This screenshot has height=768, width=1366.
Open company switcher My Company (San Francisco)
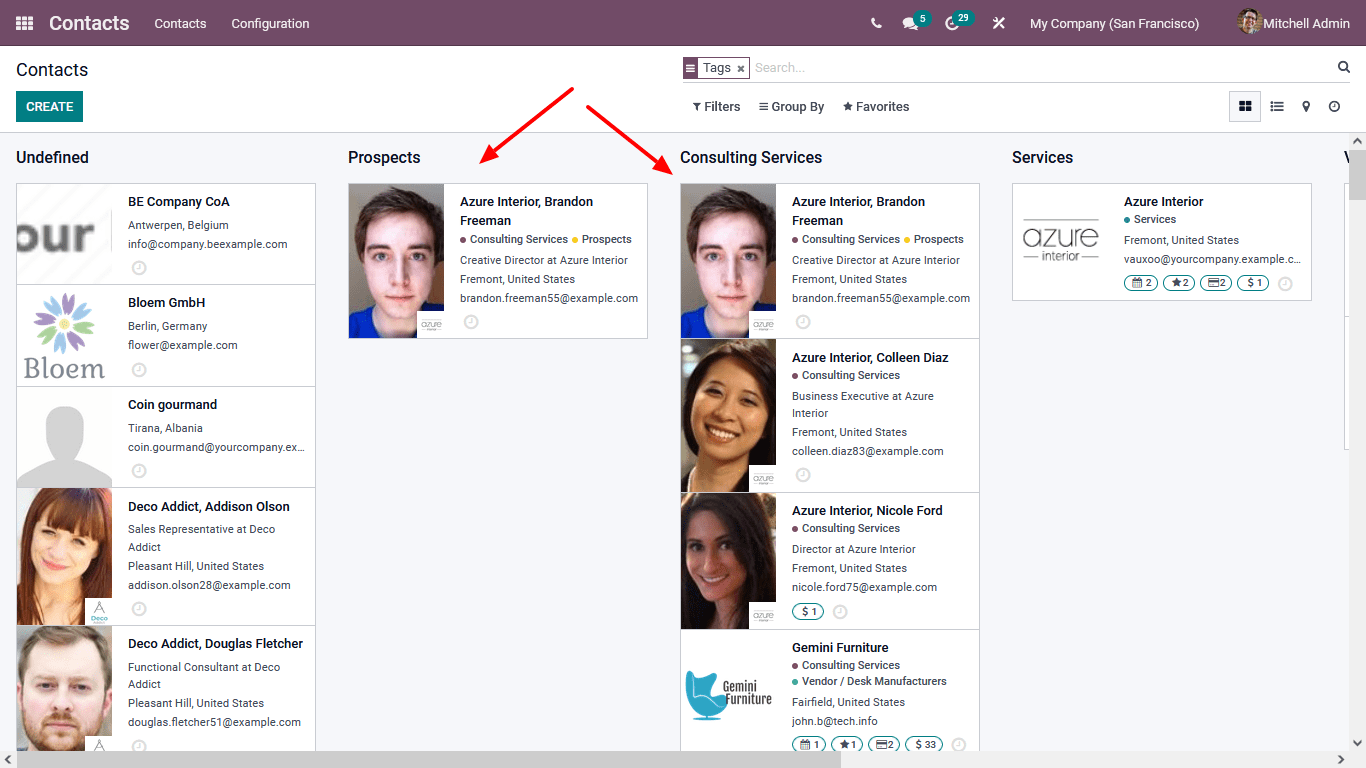[x=1114, y=23]
